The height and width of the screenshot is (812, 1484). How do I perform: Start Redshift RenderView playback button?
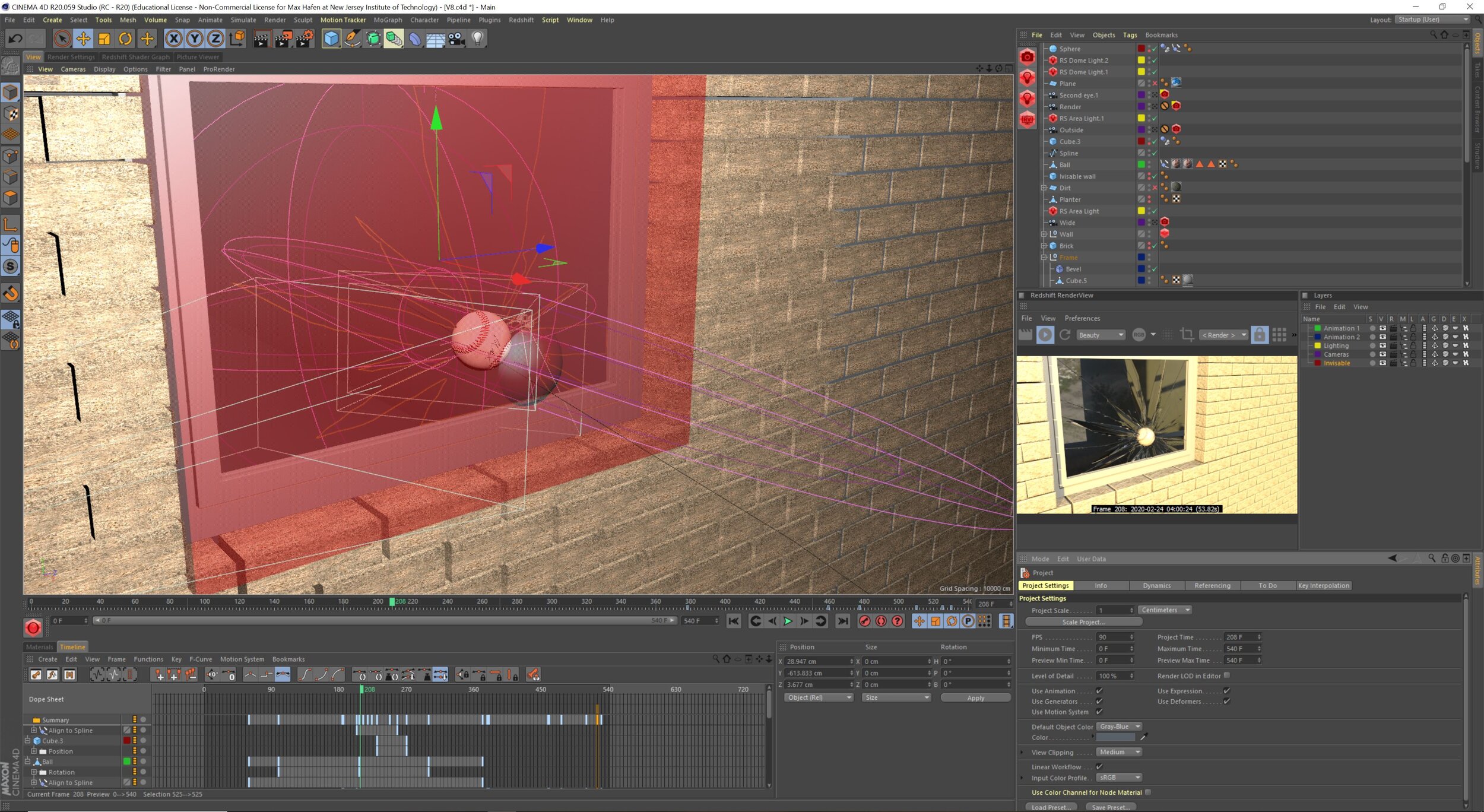point(1045,335)
